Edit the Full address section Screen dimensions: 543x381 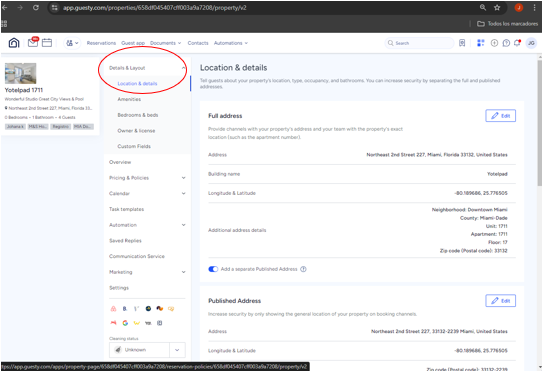(x=500, y=116)
